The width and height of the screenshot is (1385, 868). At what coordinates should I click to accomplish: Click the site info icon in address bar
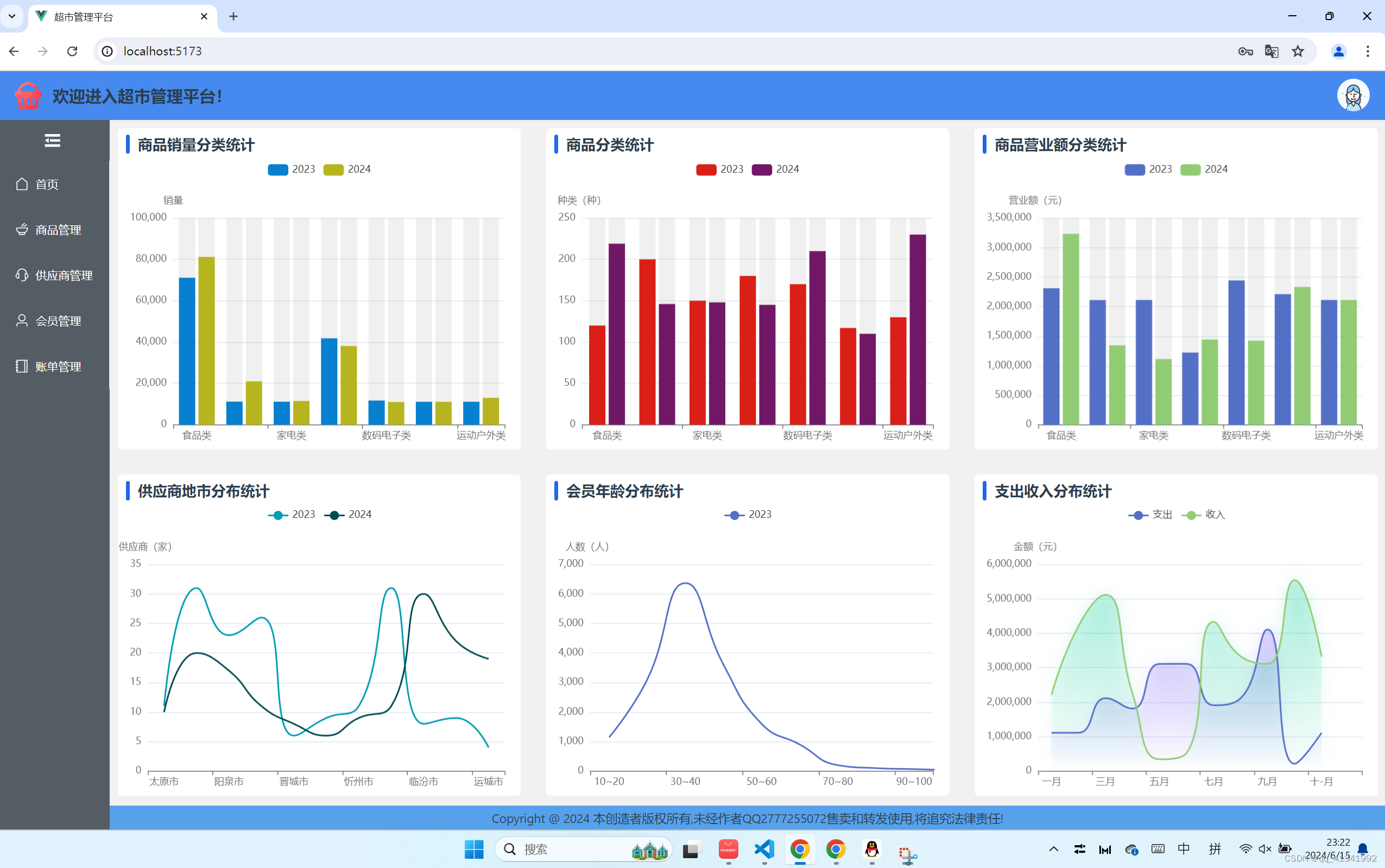coord(107,51)
